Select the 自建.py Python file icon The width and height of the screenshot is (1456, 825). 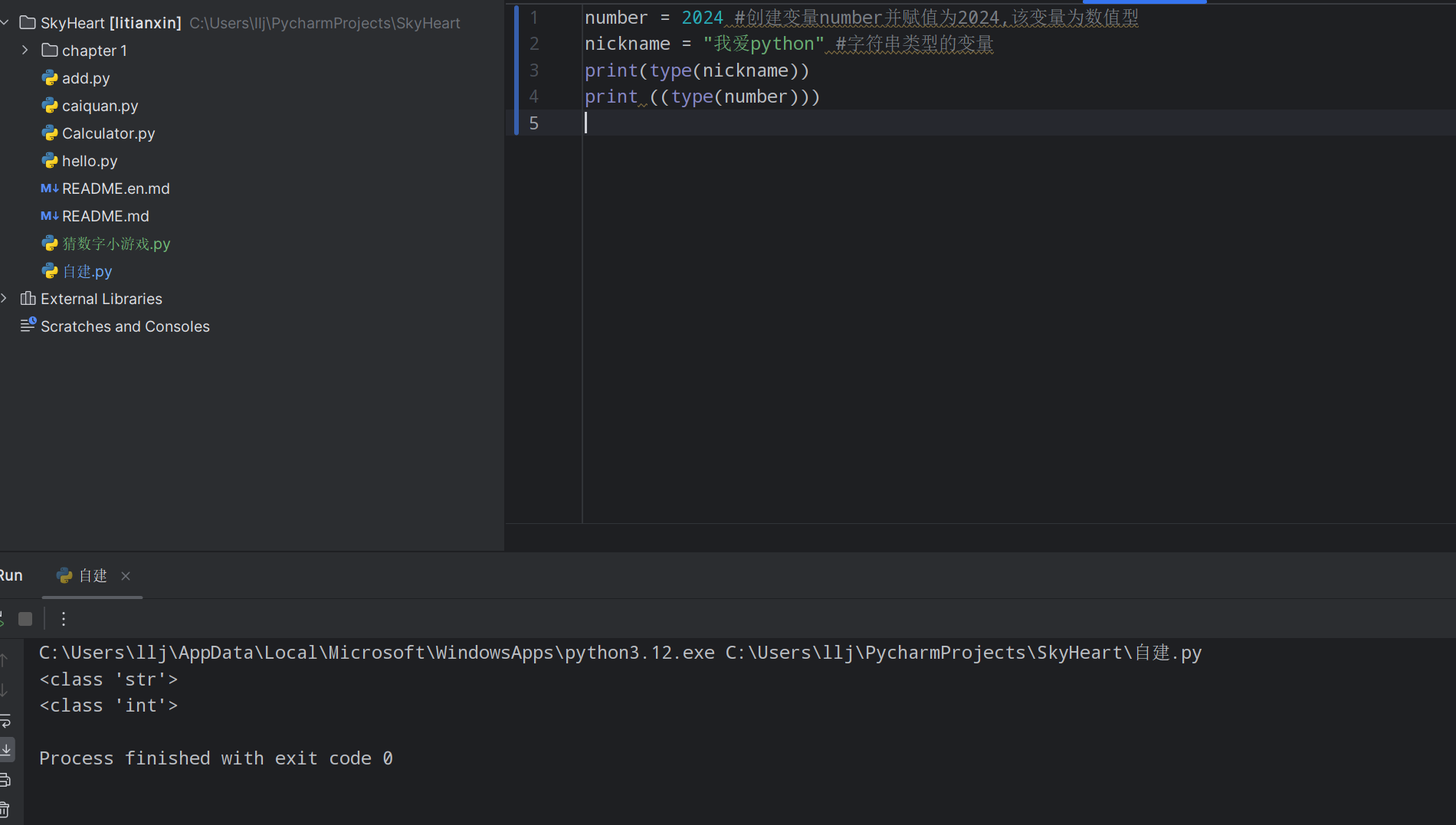pyautogui.click(x=50, y=271)
